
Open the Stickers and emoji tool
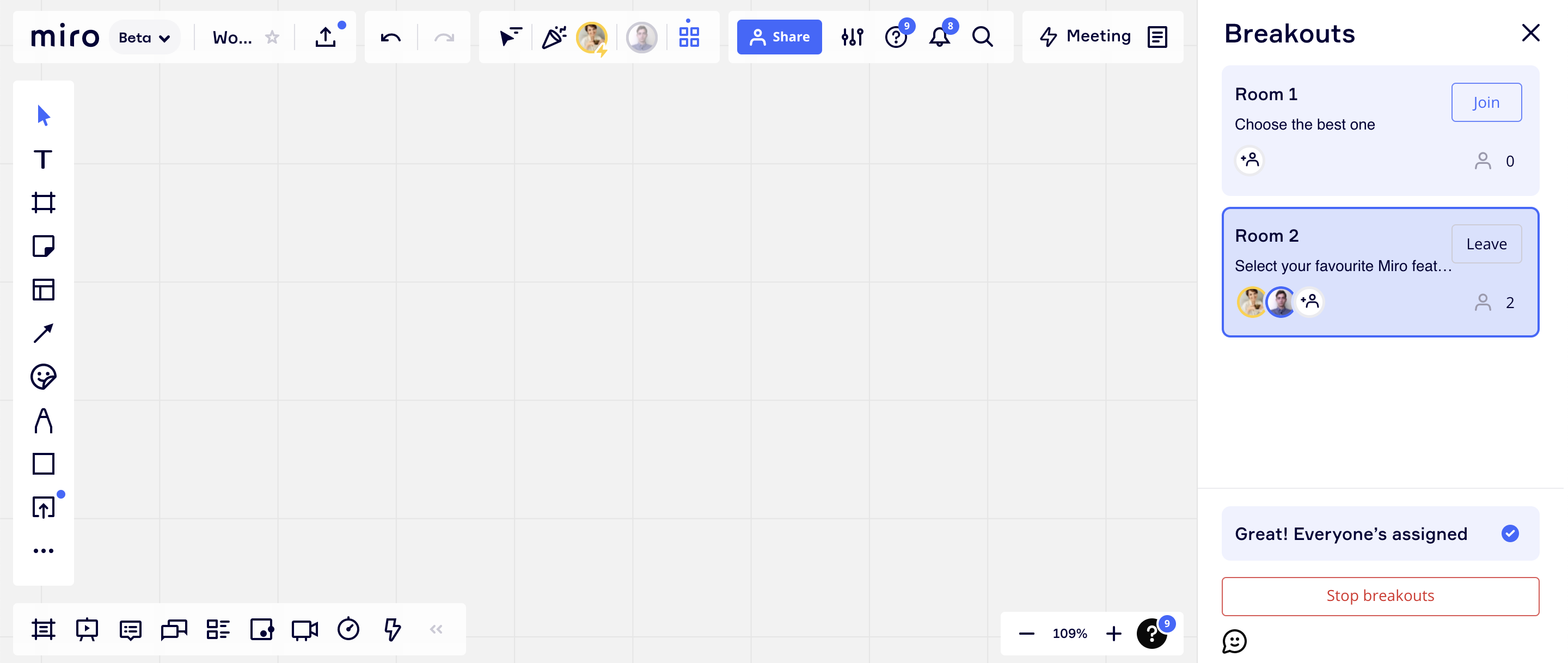[43, 377]
